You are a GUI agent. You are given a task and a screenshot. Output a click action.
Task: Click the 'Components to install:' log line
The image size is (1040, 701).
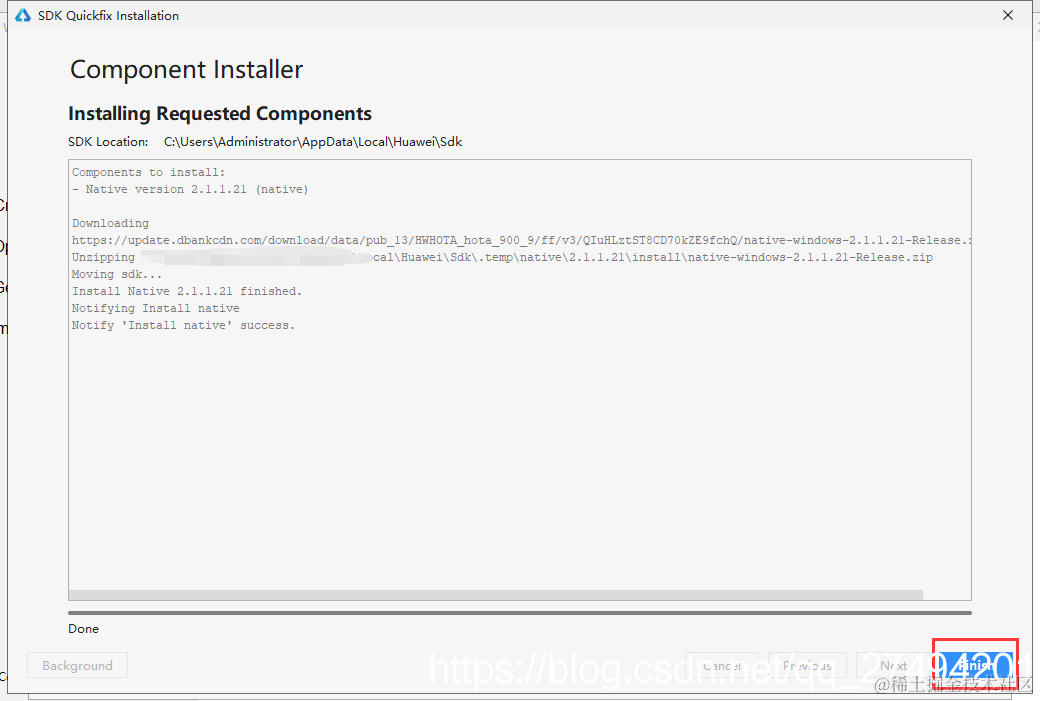pyautogui.click(x=149, y=172)
